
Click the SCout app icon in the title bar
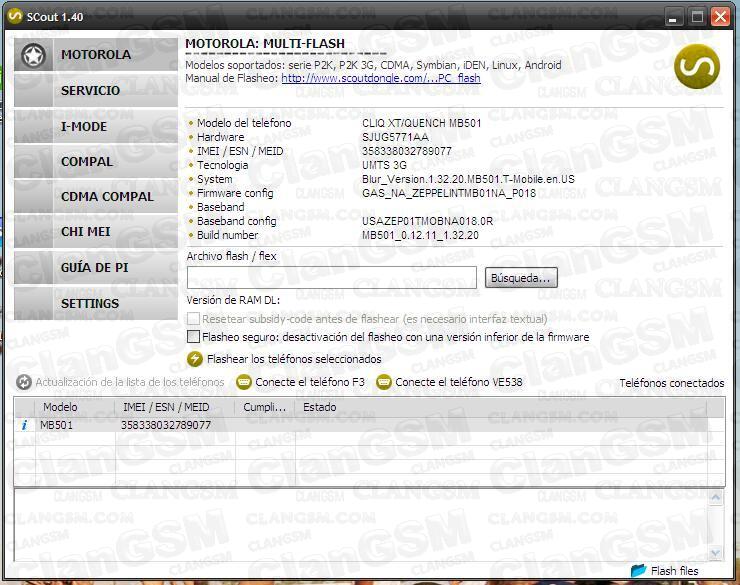15,17
